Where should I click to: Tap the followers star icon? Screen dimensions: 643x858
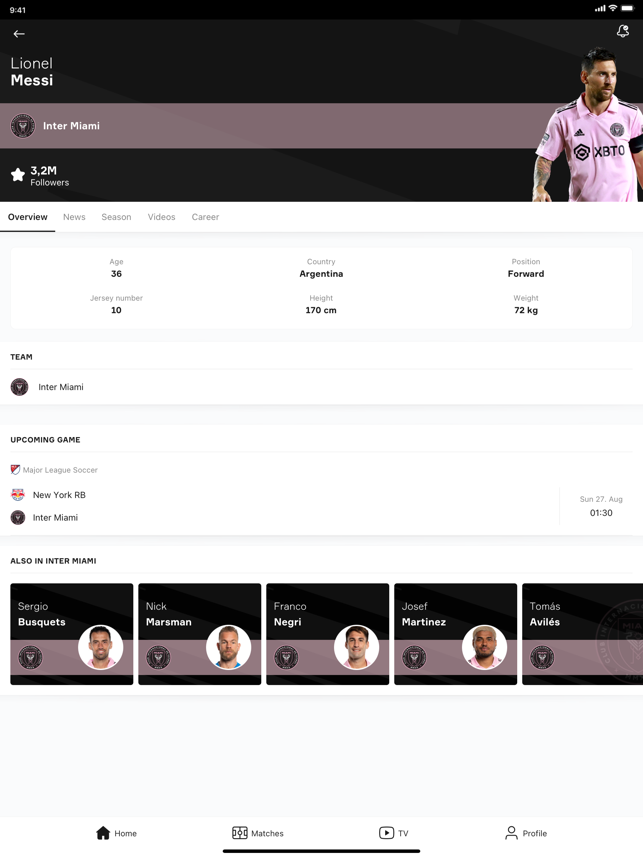tap(18, 175)
